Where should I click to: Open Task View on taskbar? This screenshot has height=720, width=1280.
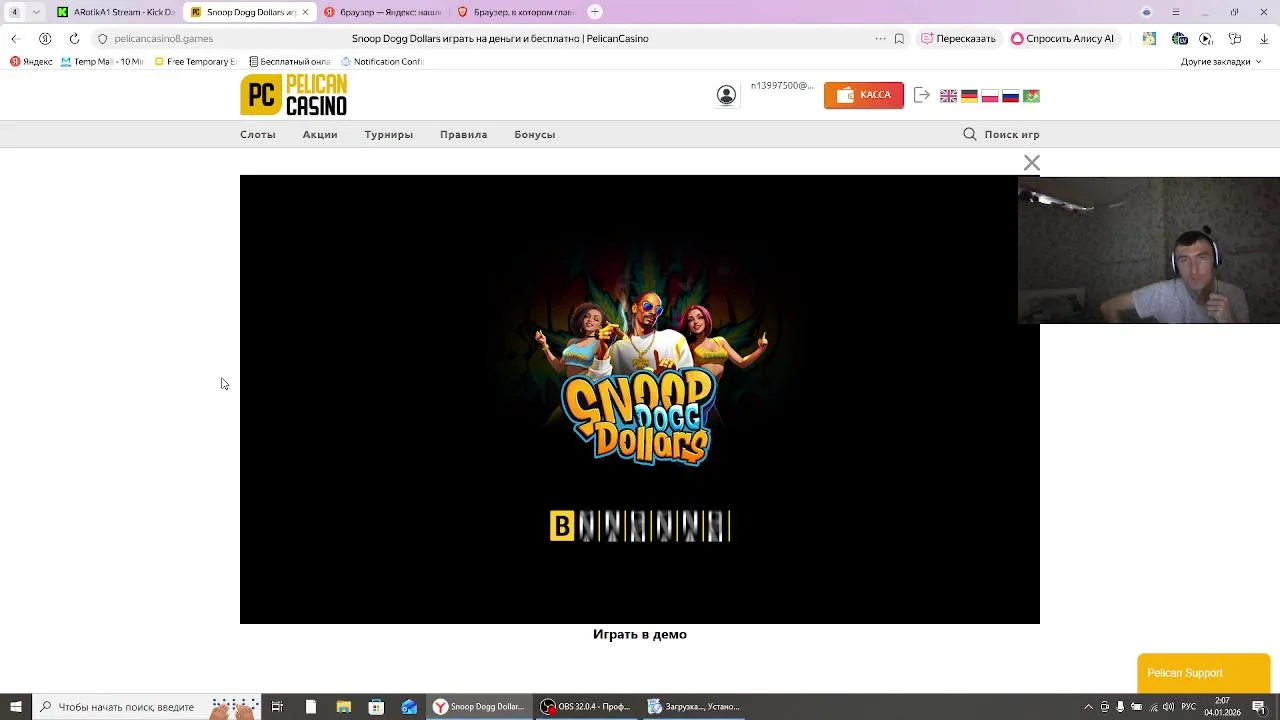click(x=277, y=707)
